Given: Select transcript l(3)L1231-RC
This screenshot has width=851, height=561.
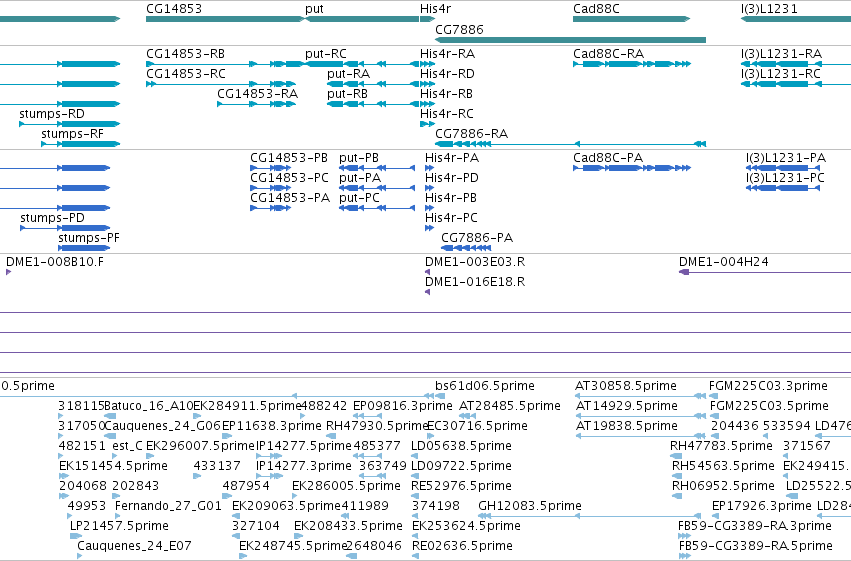Looking at the screenshot, I should (796, 84).
